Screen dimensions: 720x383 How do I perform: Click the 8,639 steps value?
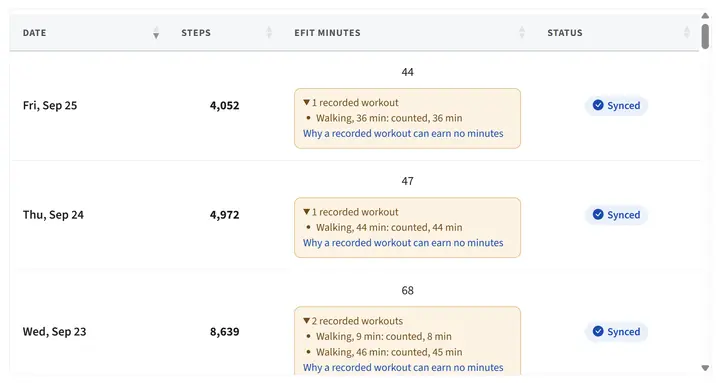click(x=225, y=332)
